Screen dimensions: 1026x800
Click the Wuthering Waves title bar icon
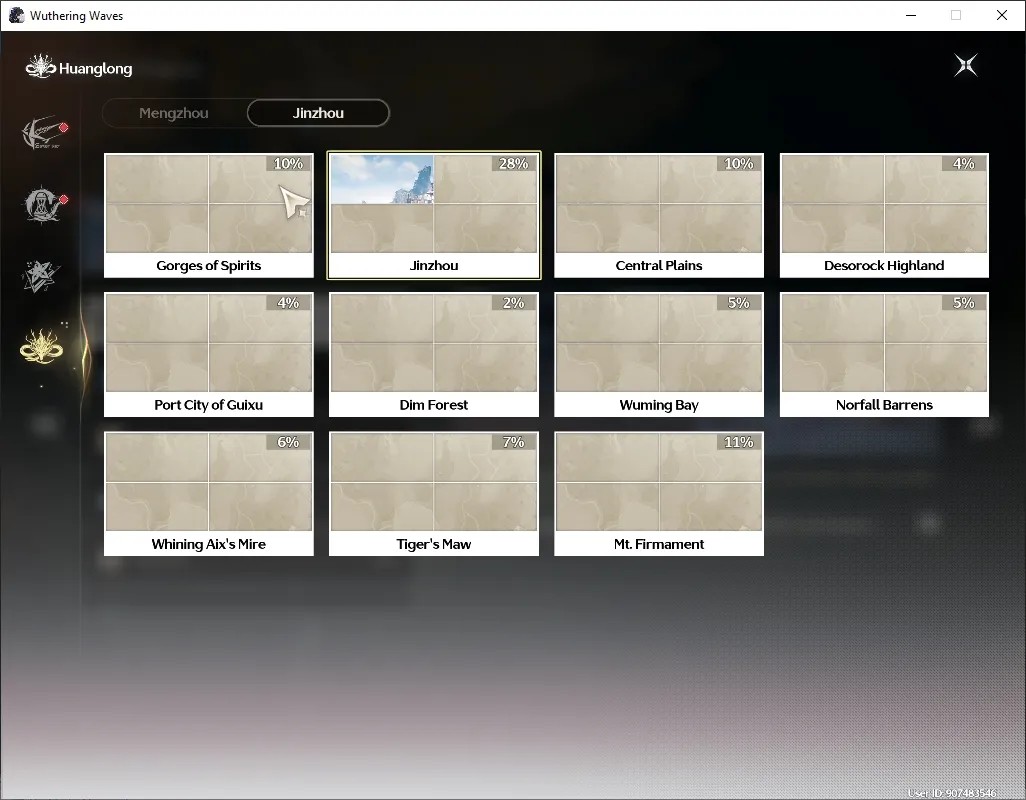16,15
